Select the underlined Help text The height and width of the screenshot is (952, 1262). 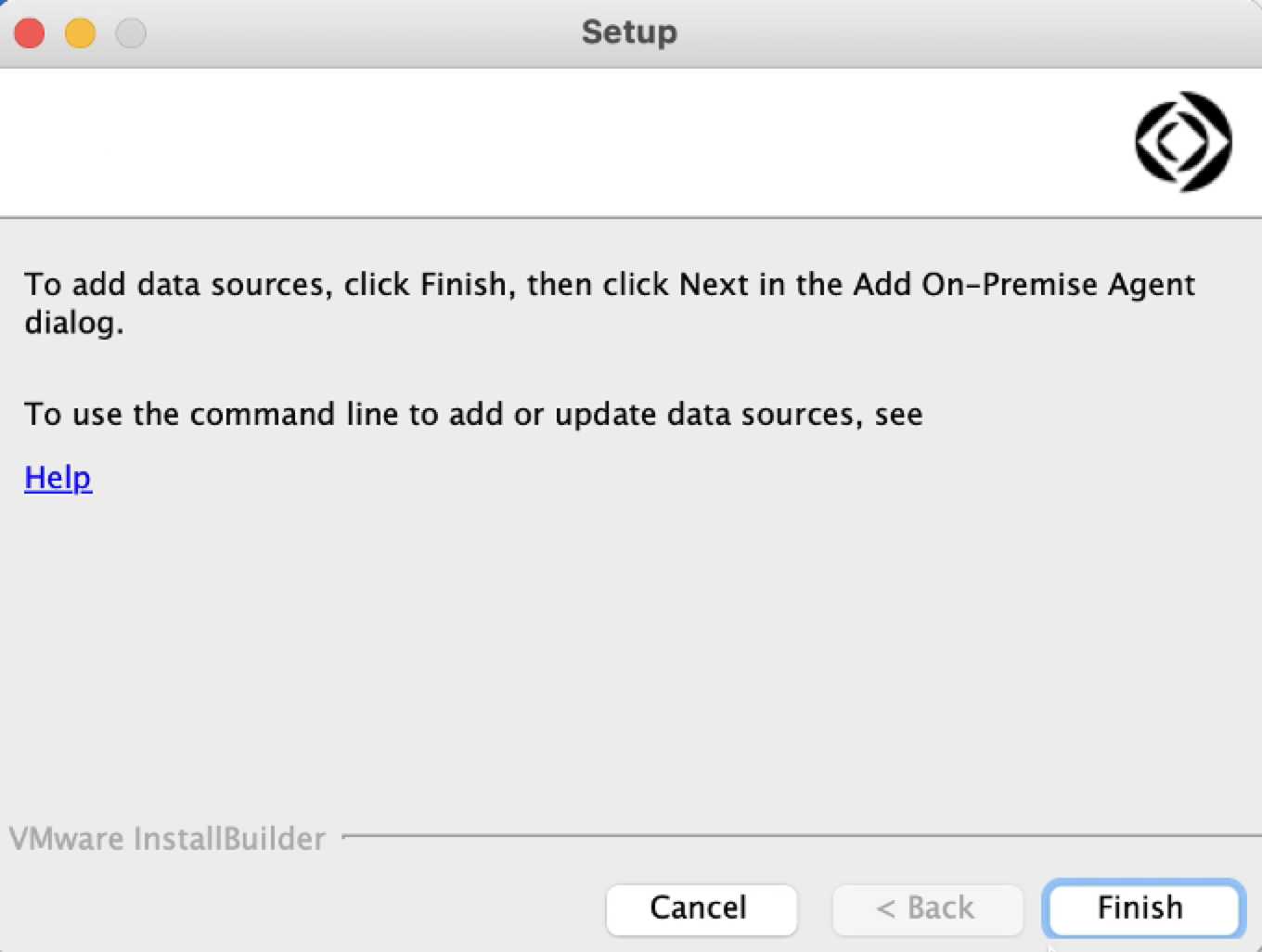[x=58, y=477]
